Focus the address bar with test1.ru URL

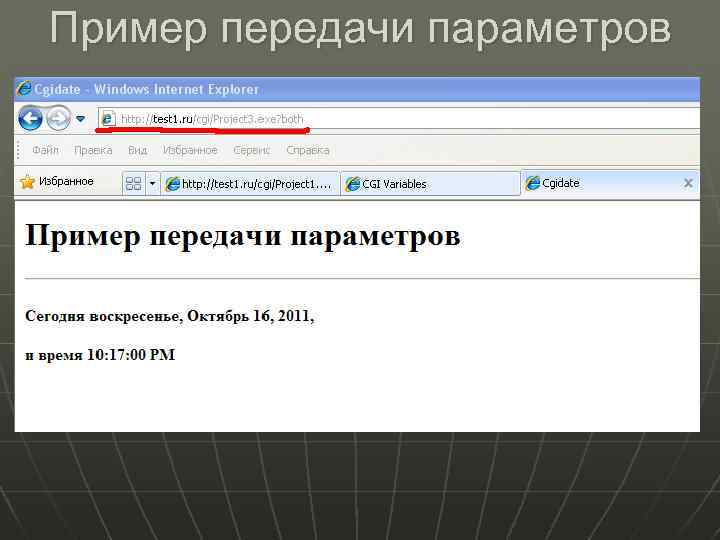[399, 119]
